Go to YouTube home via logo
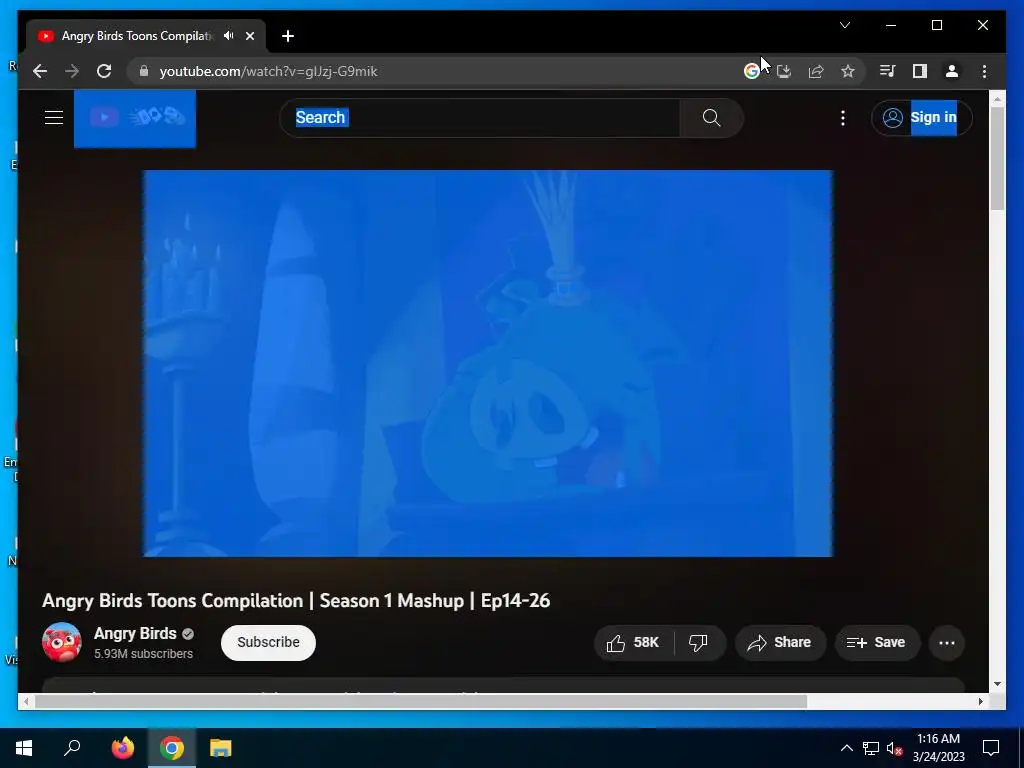The width and height of the screenshot is (1024, 768). [x=135, y=118]
